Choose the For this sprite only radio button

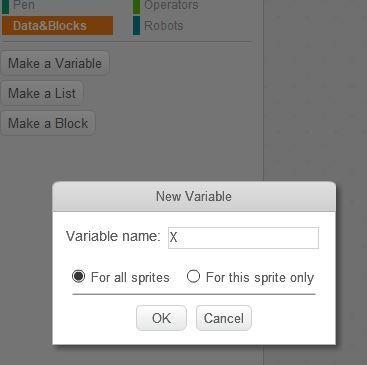click(x=193, y=276)
